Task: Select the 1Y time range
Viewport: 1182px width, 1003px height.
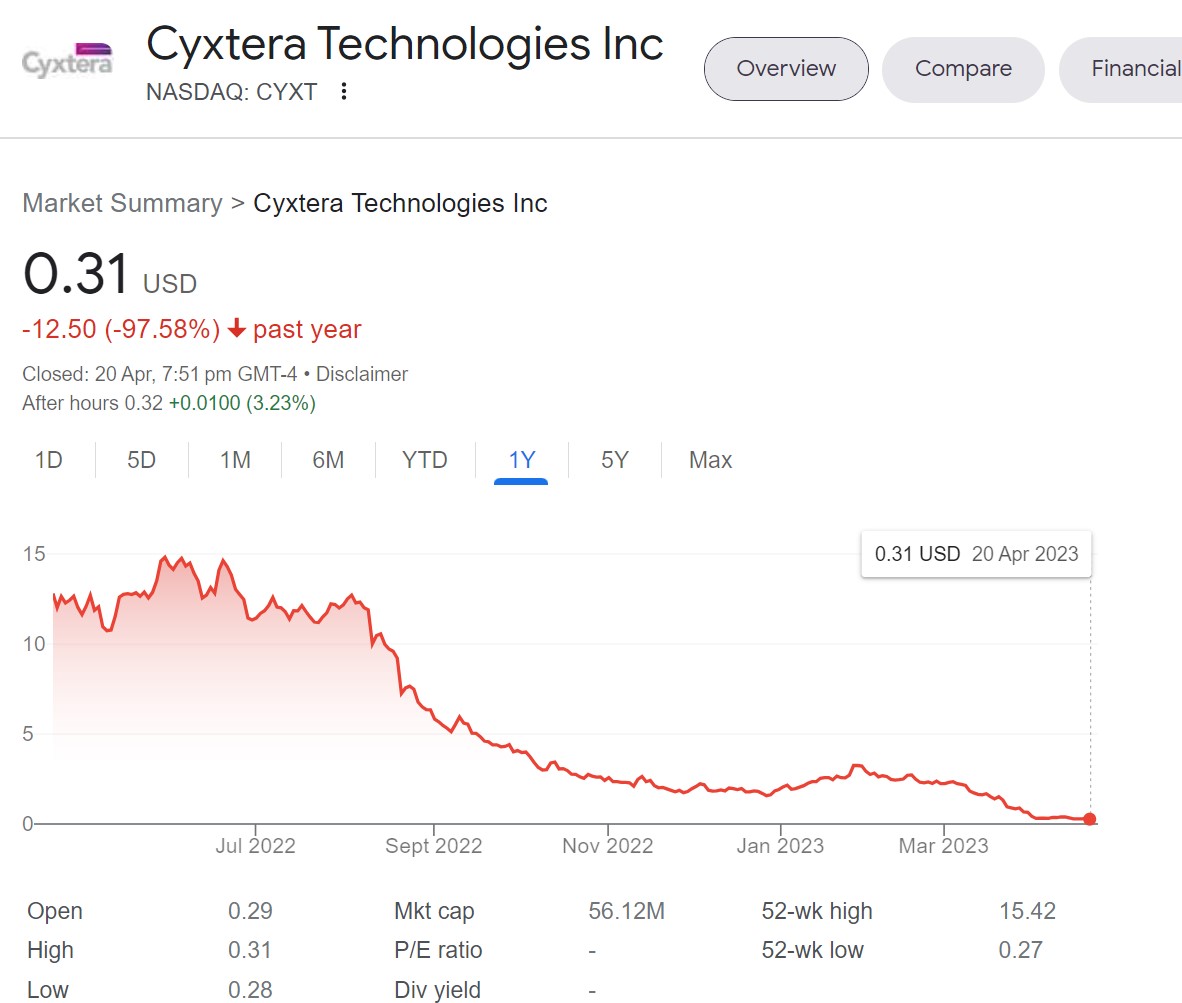Action: tap(522, 460)
